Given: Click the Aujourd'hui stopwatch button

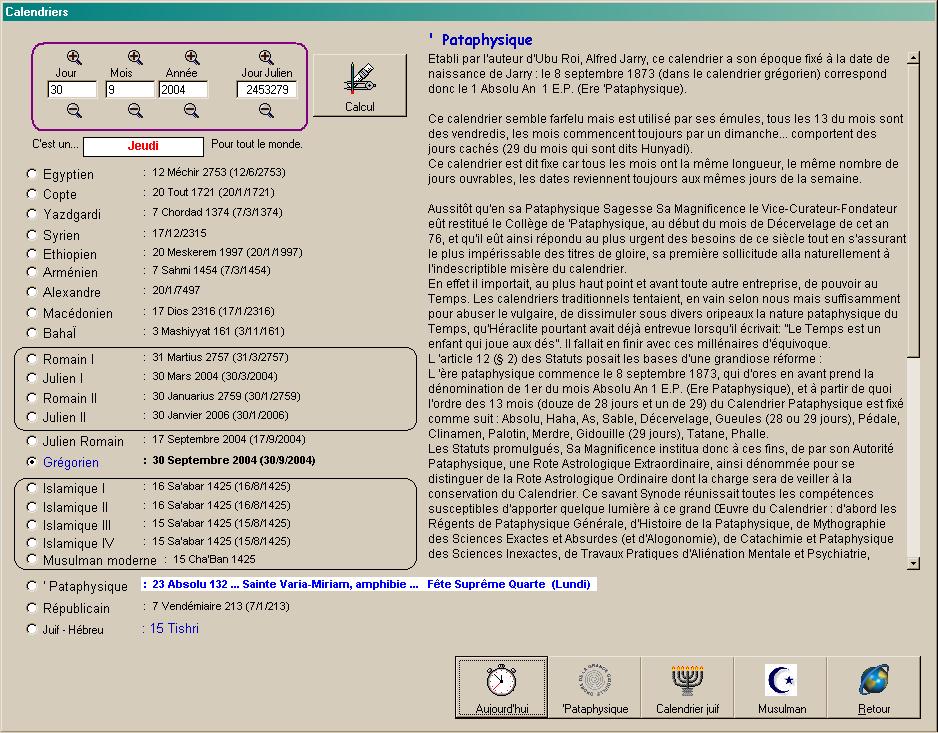Looking at the screenshot, I should pos(501,687).
